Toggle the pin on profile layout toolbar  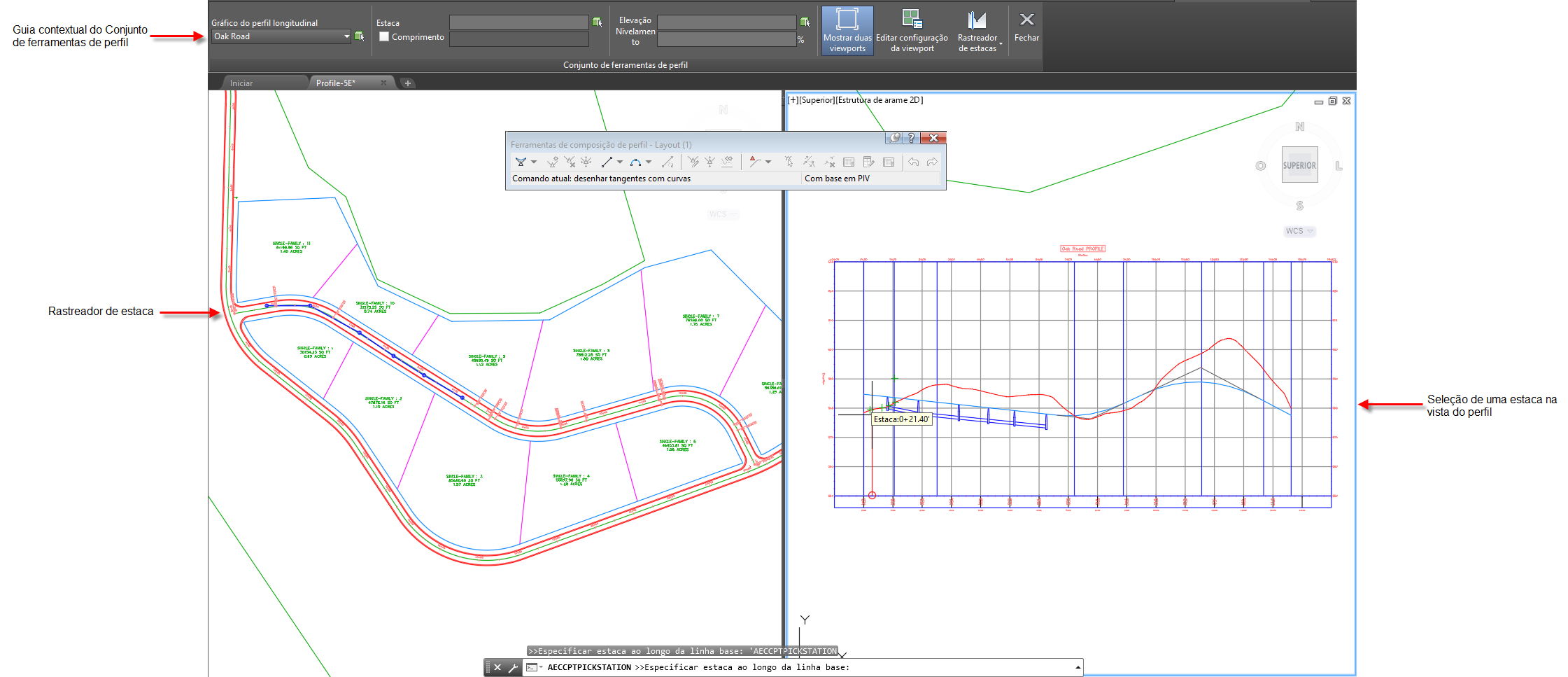point(894,138)
